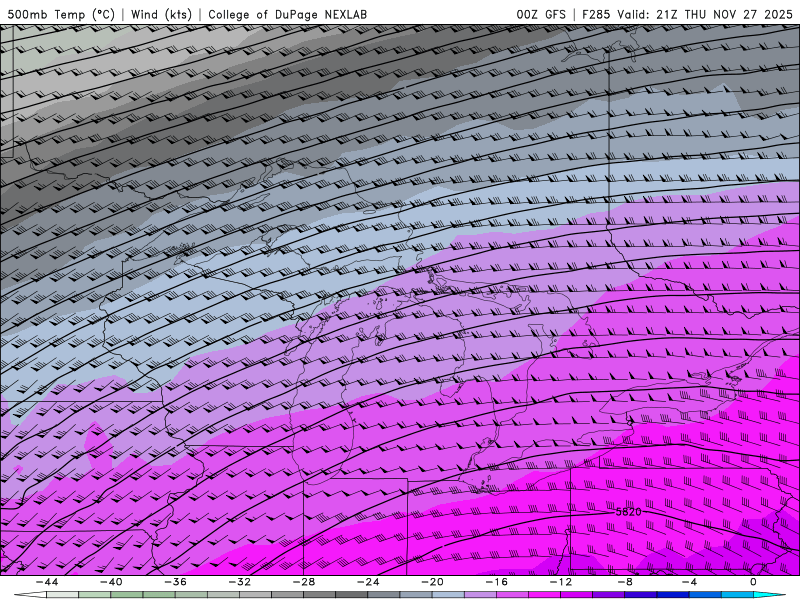Click the "−44" legend value
Viewport: 800px width, 600px height.
pos(46,582)
